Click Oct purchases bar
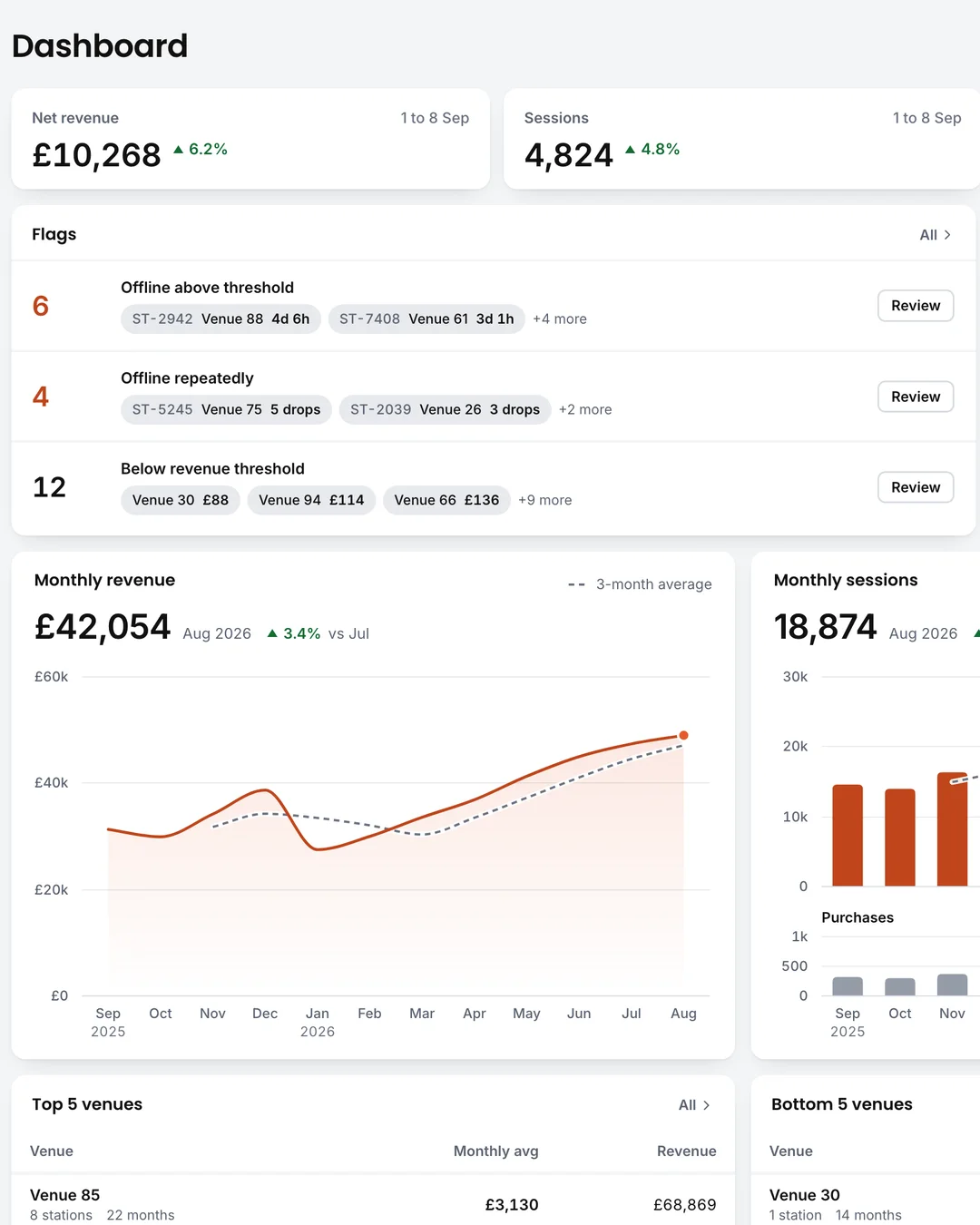980x1225 pixels. [900, 986]
